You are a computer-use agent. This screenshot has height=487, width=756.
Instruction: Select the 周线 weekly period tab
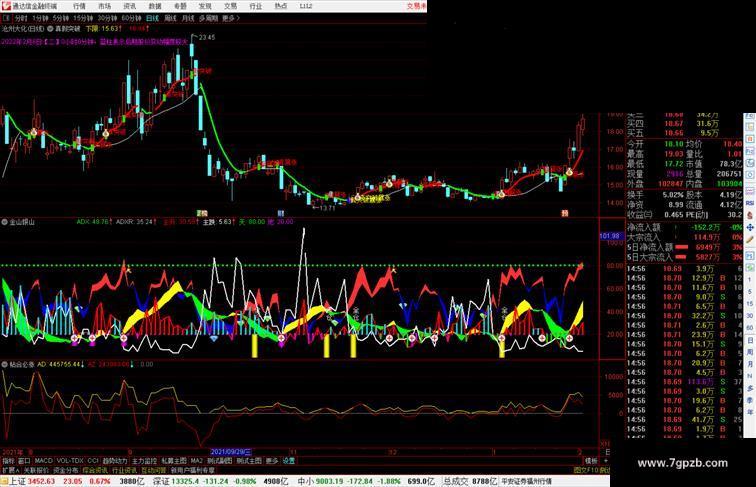click(x=170, y=18)
